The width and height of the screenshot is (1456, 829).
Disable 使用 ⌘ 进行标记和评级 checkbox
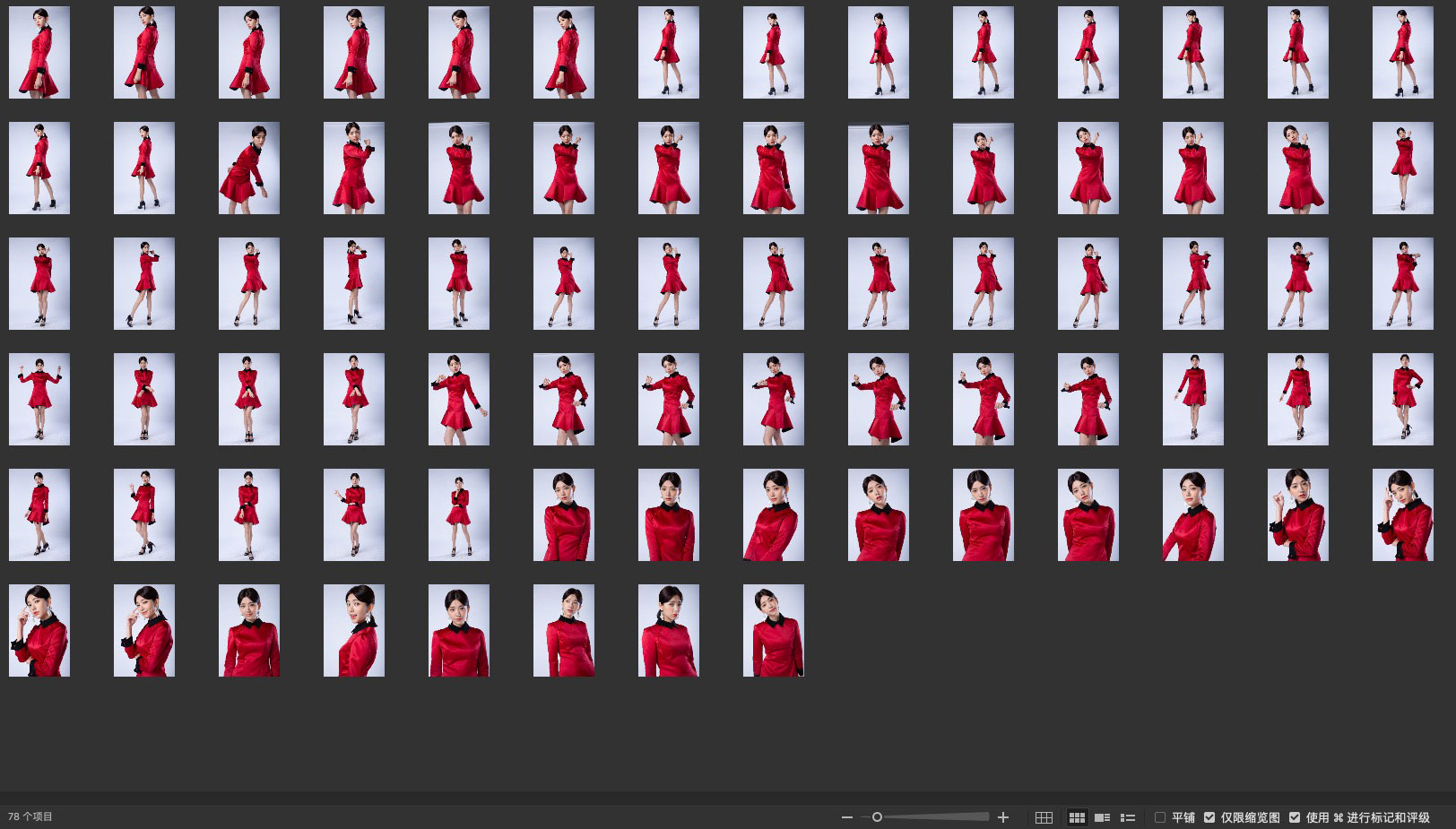pos(1295,817)
